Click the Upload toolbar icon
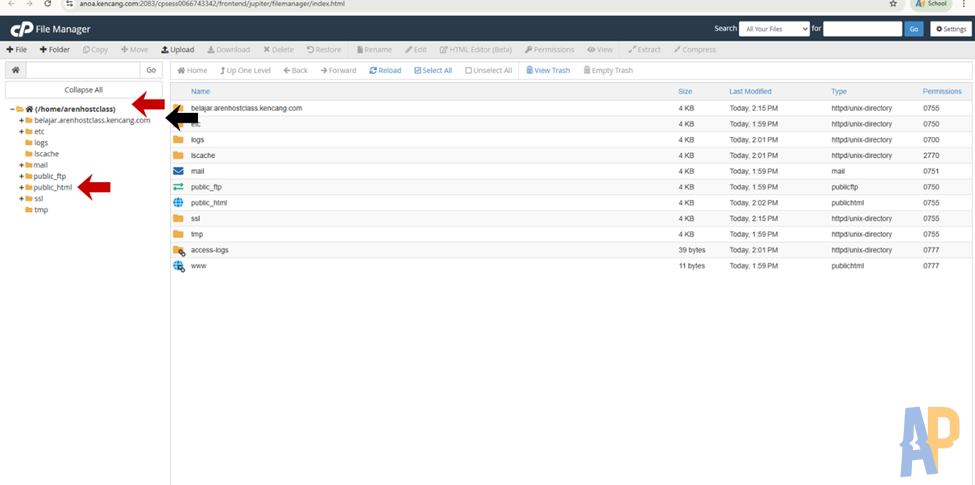Screen dimensions: 975x485 tap(177, 49)
